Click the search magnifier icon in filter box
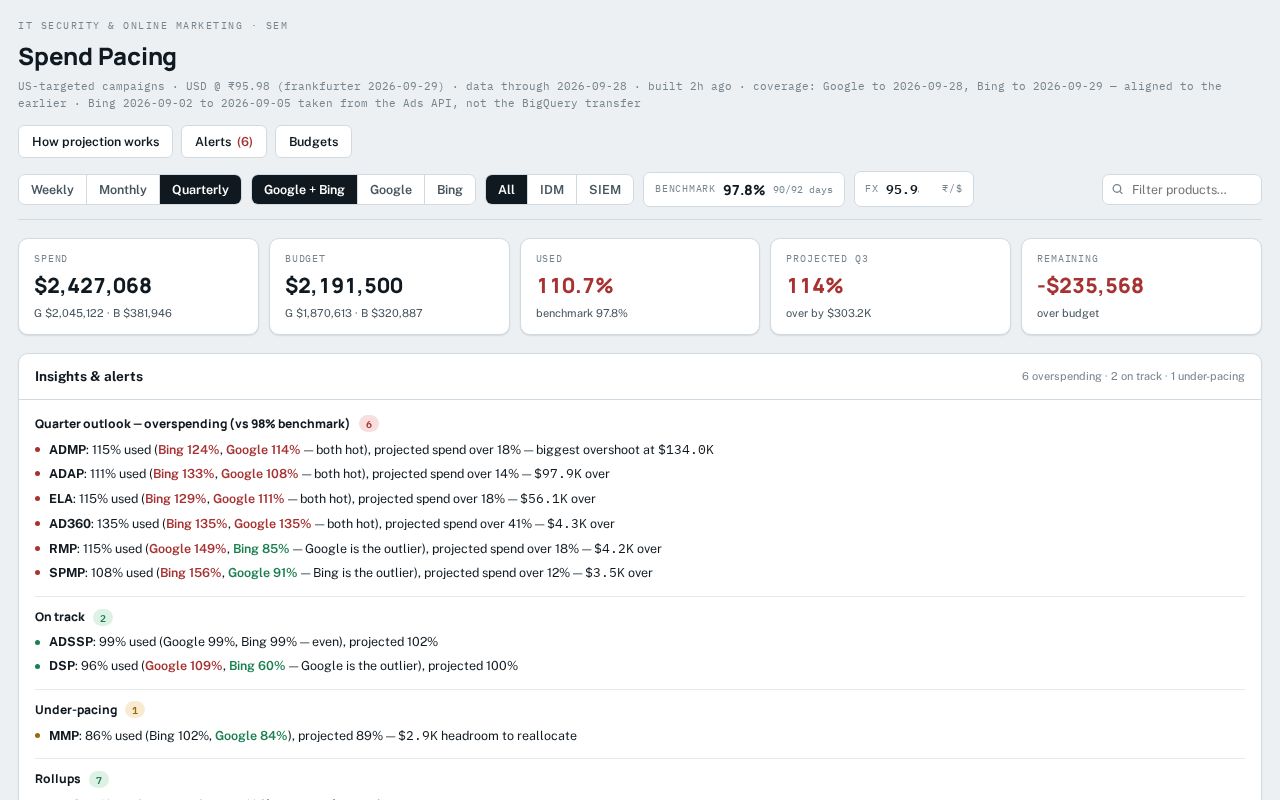This screenshot has width=1280, height=800. pos(1118,189)
